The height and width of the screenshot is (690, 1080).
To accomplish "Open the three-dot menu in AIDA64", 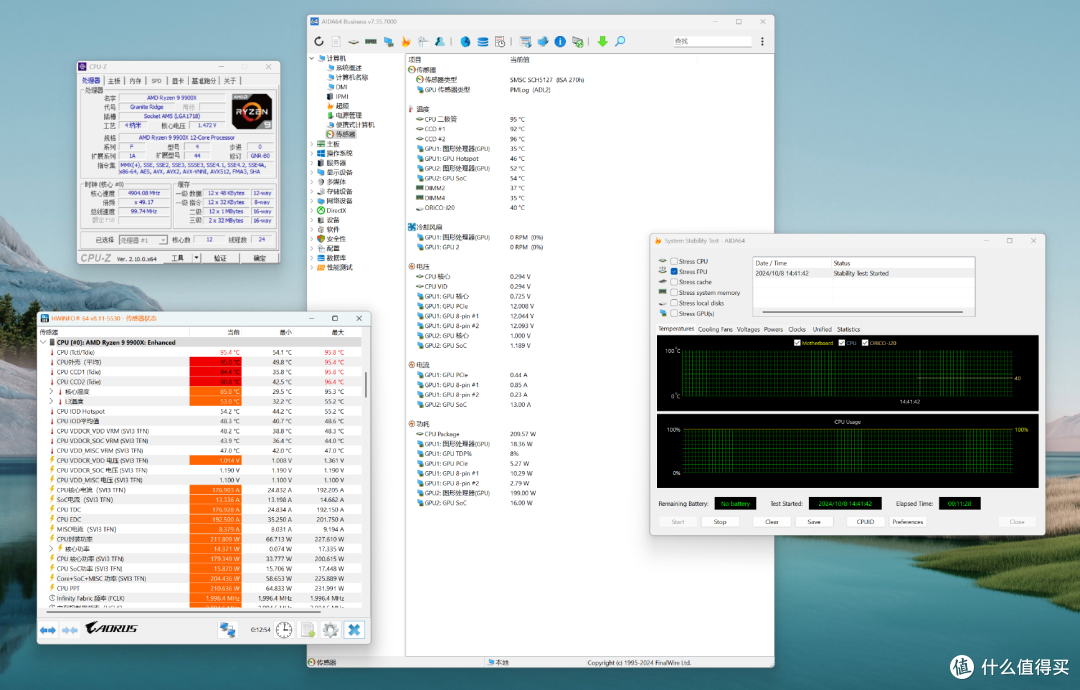I will point(762,41).
